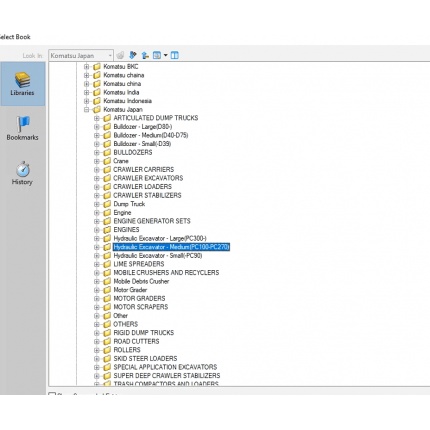The image size is (430, 430).
Task: Go up one folder level
Action: pos(145,55)
